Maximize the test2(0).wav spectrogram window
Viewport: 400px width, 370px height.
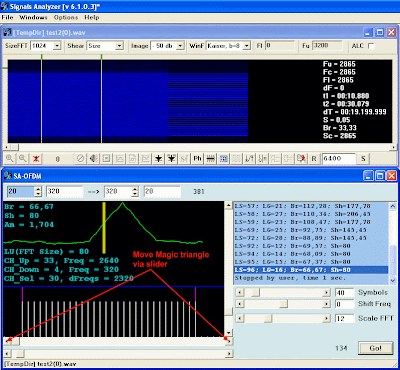coord(380,32)
